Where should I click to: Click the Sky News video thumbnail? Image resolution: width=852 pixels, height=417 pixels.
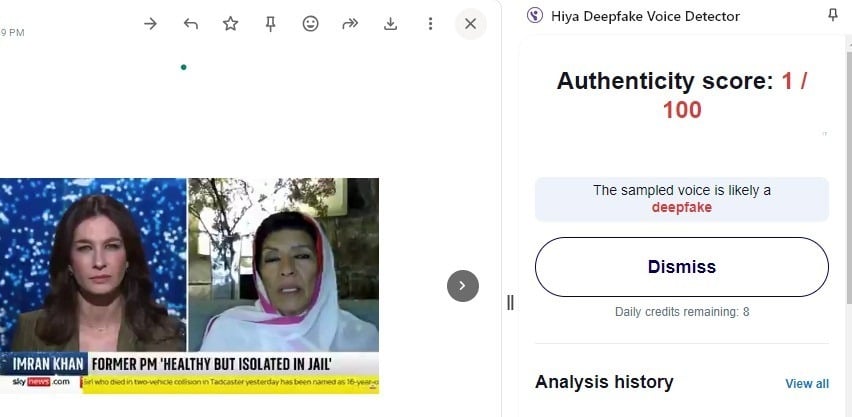[189, 285]
